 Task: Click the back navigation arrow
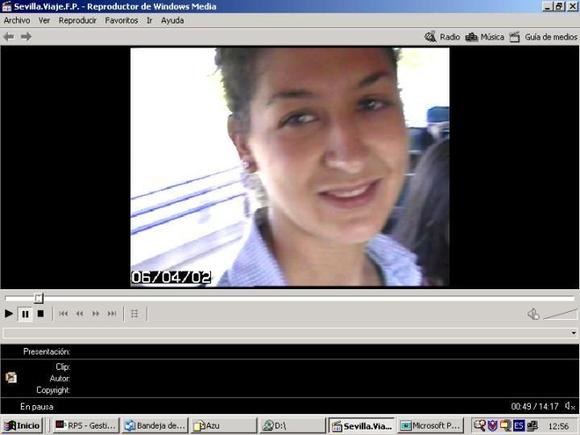[x=9, y=37]
